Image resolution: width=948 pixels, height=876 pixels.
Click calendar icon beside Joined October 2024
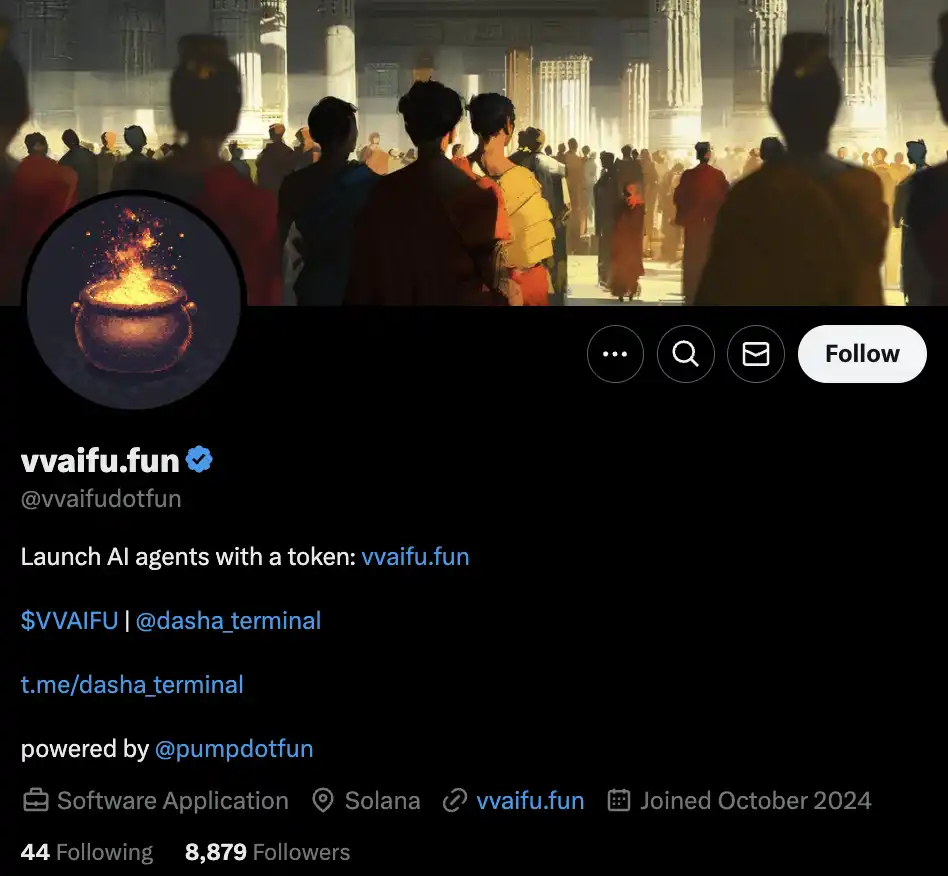[x=618, y=800]
